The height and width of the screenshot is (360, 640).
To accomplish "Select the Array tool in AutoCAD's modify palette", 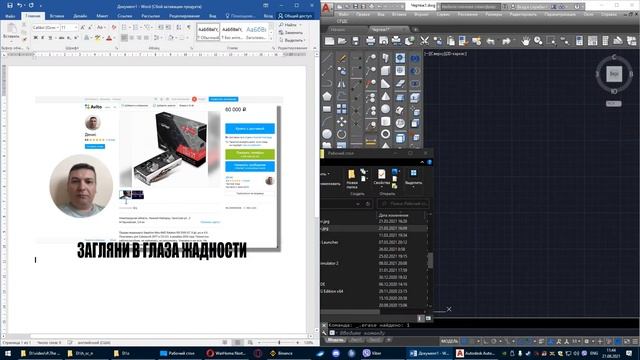I will 342,109.
